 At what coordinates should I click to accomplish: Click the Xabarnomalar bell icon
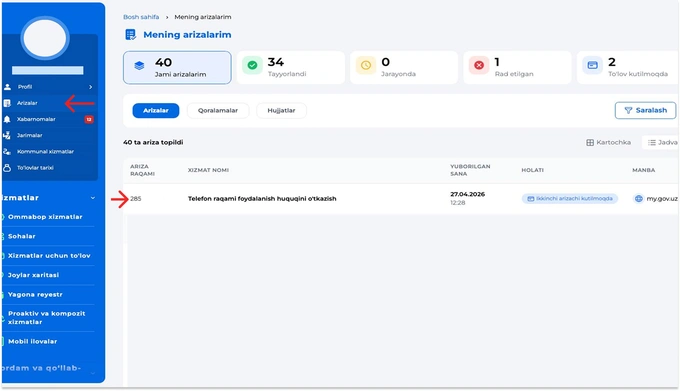7,119
